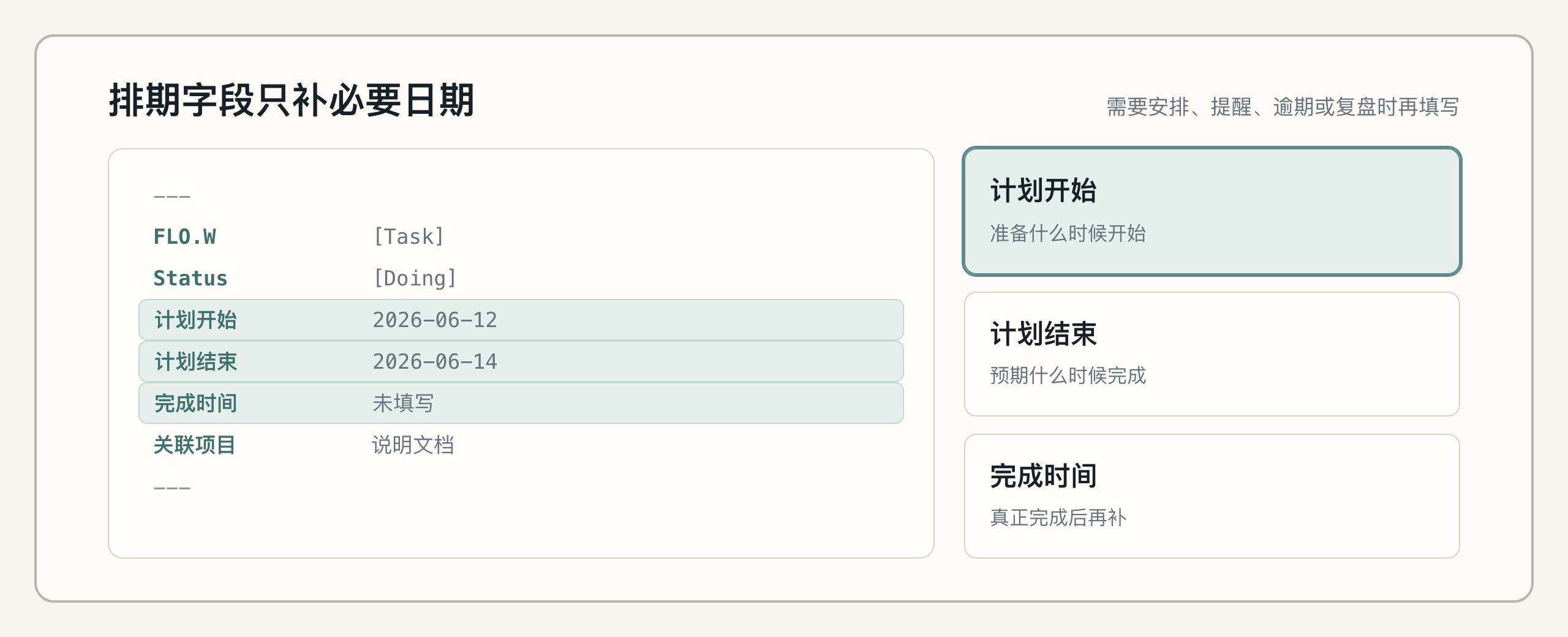The width and height of the screenshot is (1568, 637).
Task: Click the 计划开始 field label in the table
Action: coord(195,320)
